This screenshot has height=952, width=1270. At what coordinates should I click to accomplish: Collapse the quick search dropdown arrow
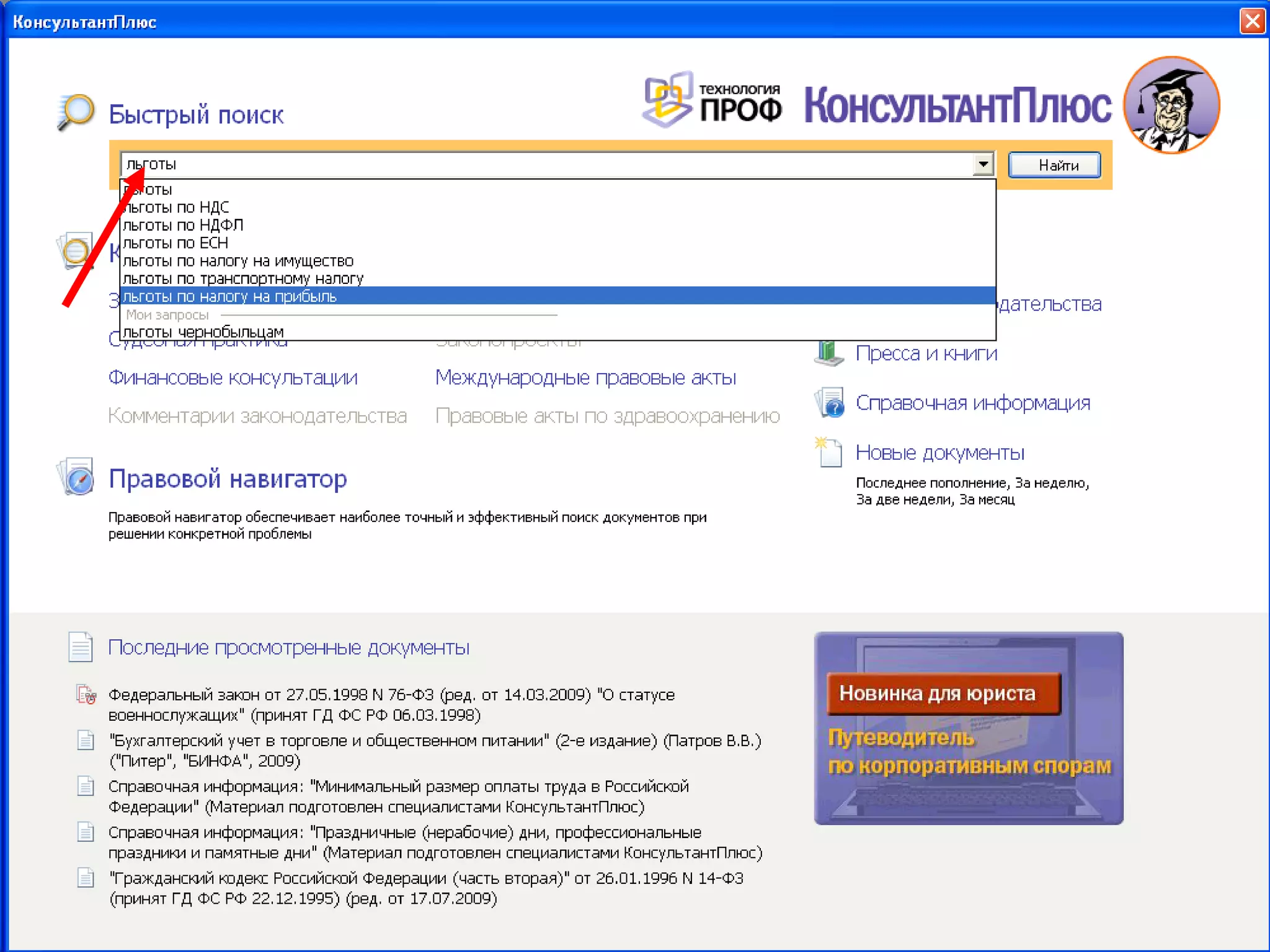click(983, 165)
